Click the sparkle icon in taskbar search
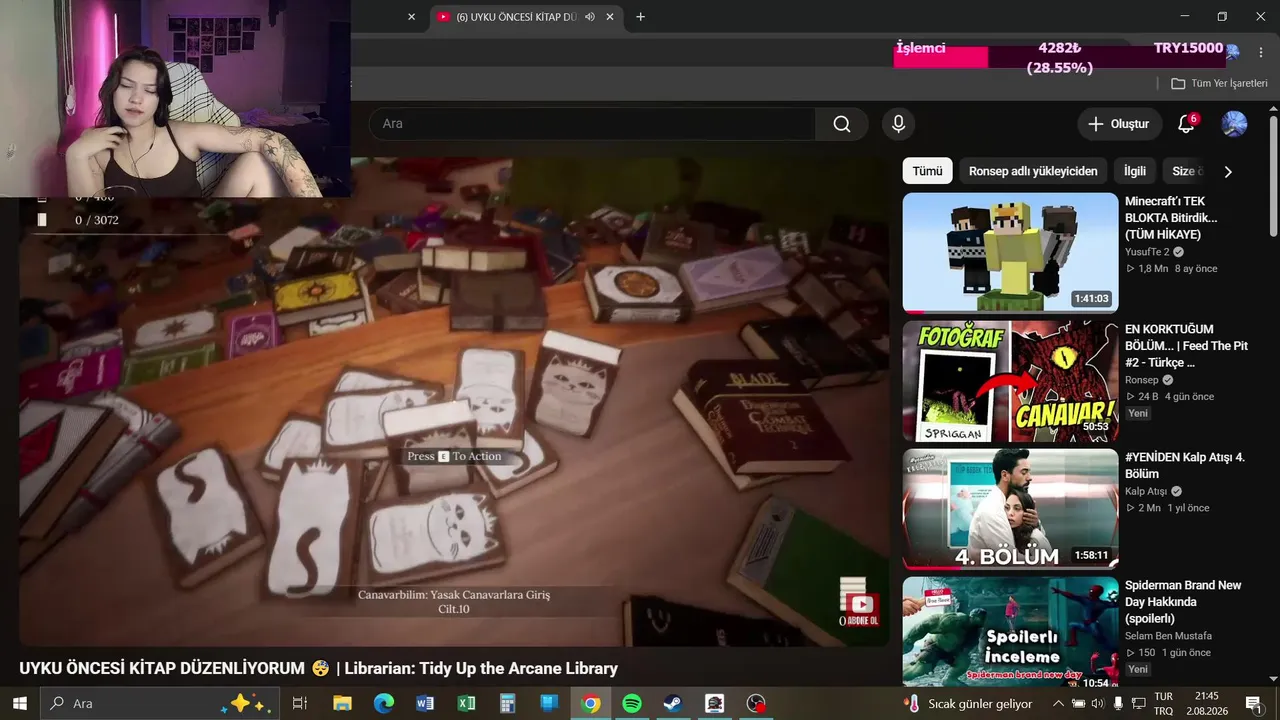 coord(247,703)
